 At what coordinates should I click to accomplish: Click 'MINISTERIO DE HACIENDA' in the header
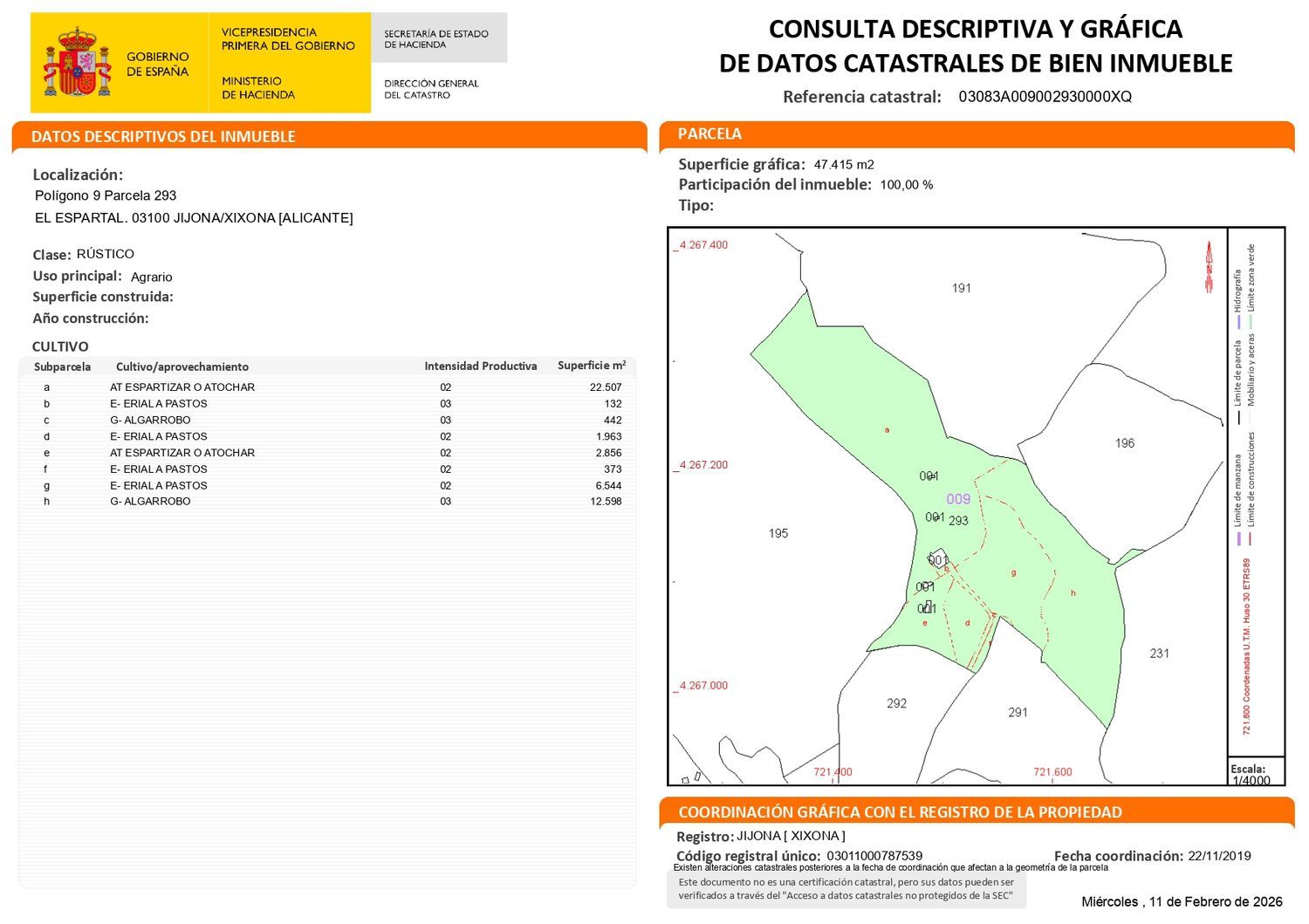coord(258,87)
